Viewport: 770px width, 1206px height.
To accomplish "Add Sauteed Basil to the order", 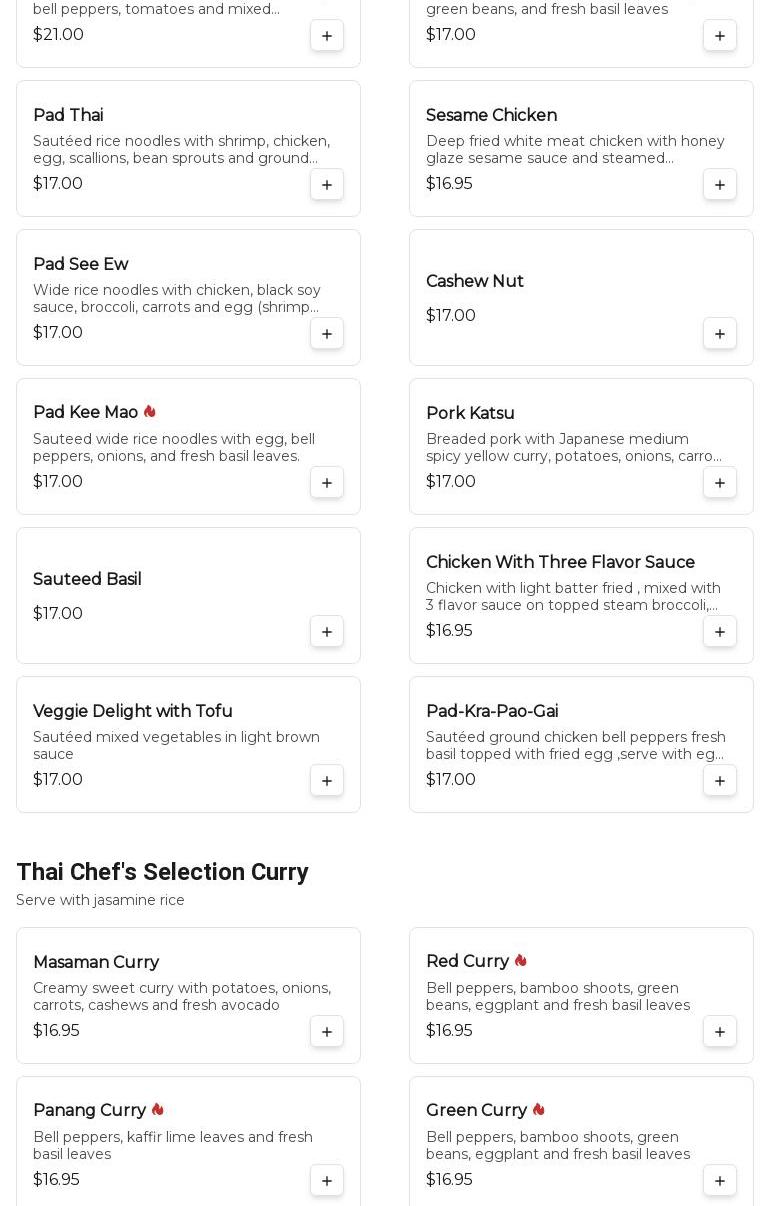I will point(327,631).
